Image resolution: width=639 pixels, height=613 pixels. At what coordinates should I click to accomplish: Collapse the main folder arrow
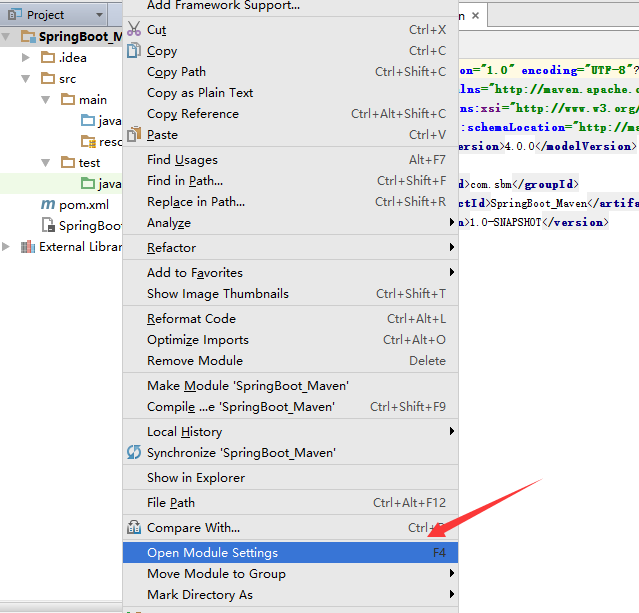pyautogui.click(x=46, y=99)
